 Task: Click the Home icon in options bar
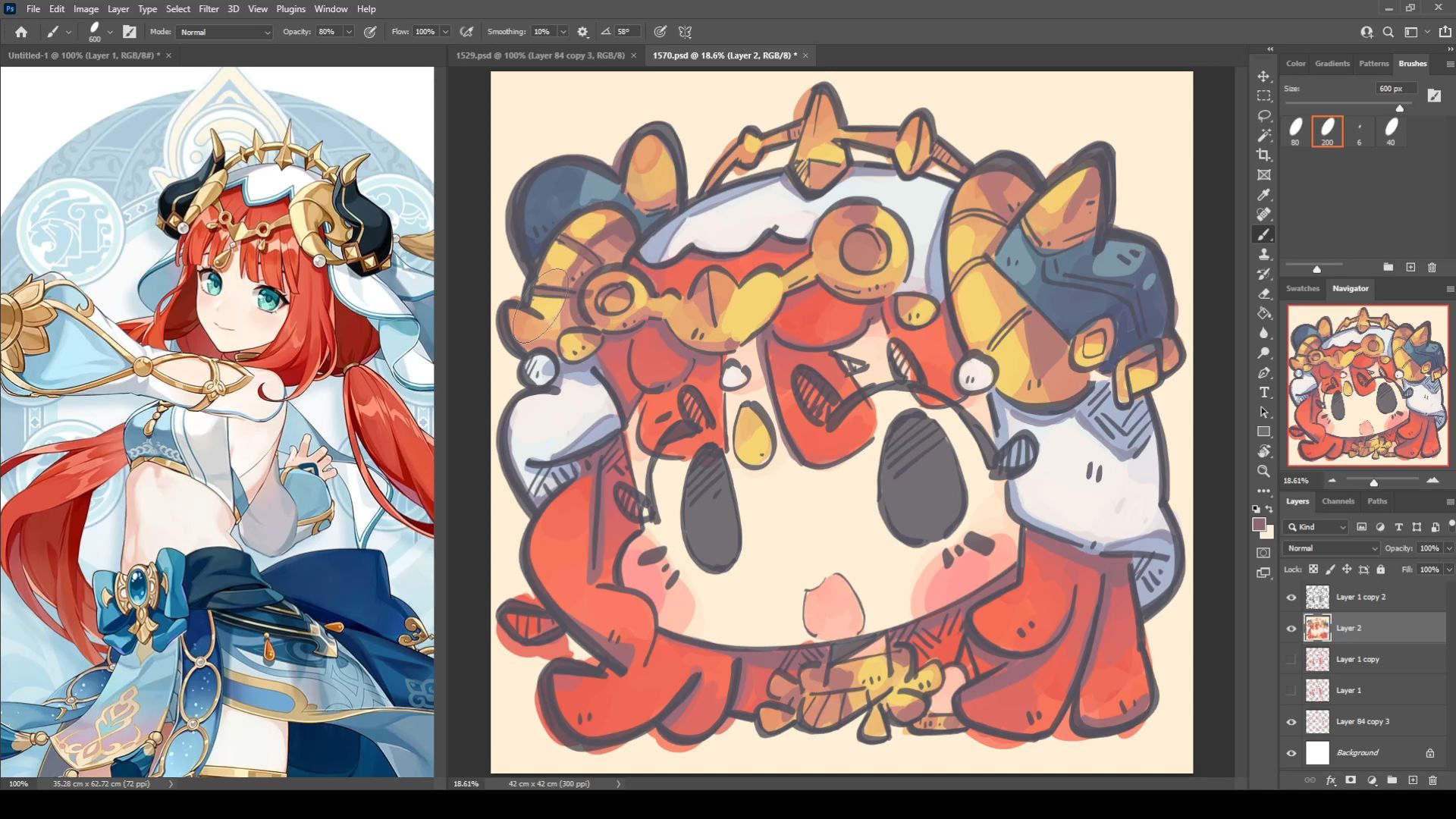pyautogui.click(x=21, y=32)
